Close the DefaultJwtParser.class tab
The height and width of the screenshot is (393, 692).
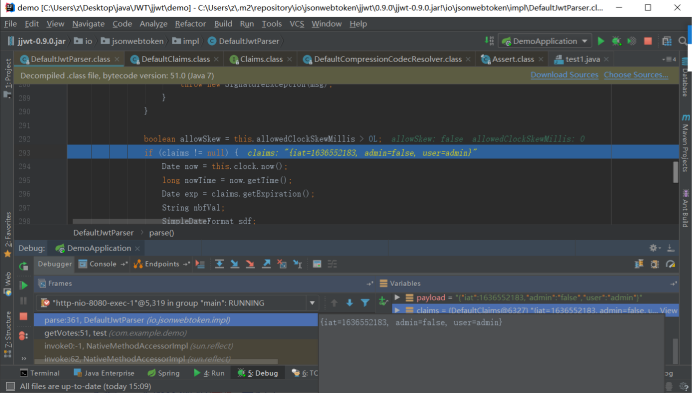coord(117,59)
